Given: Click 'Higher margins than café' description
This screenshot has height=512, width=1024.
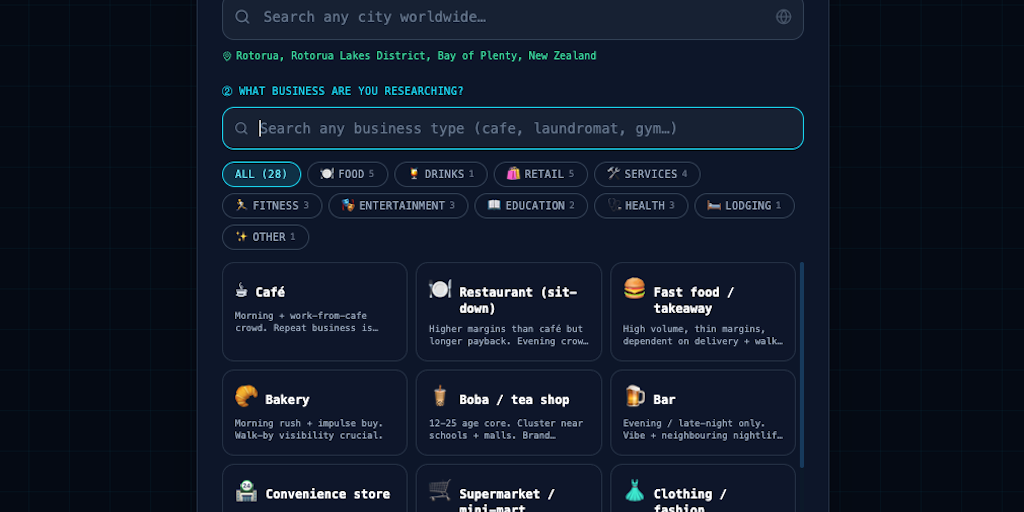Looking at the screenshot, I should pyautogui.click(x=509, y=335).
